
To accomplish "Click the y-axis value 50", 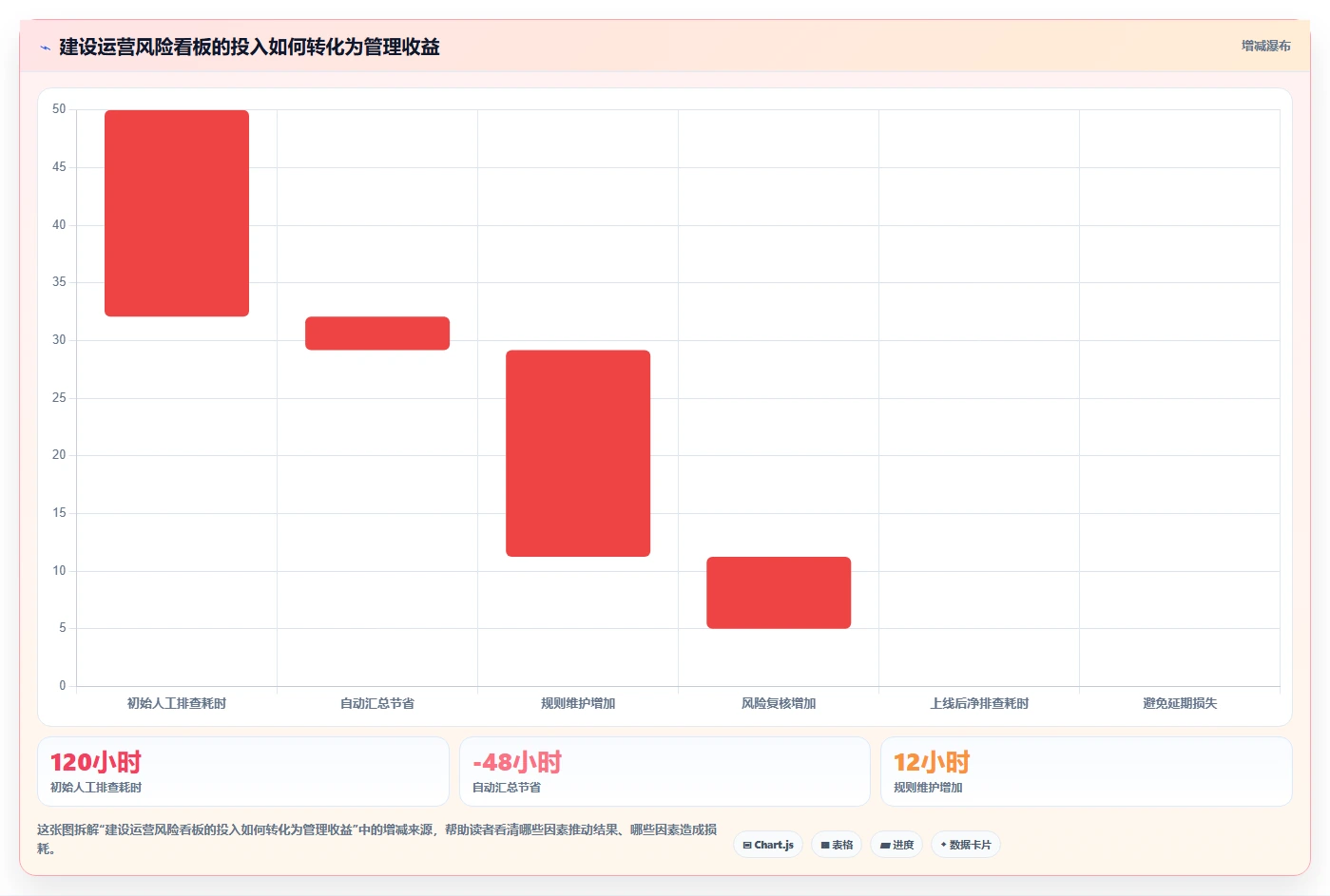I will click(x=59, y=109).
